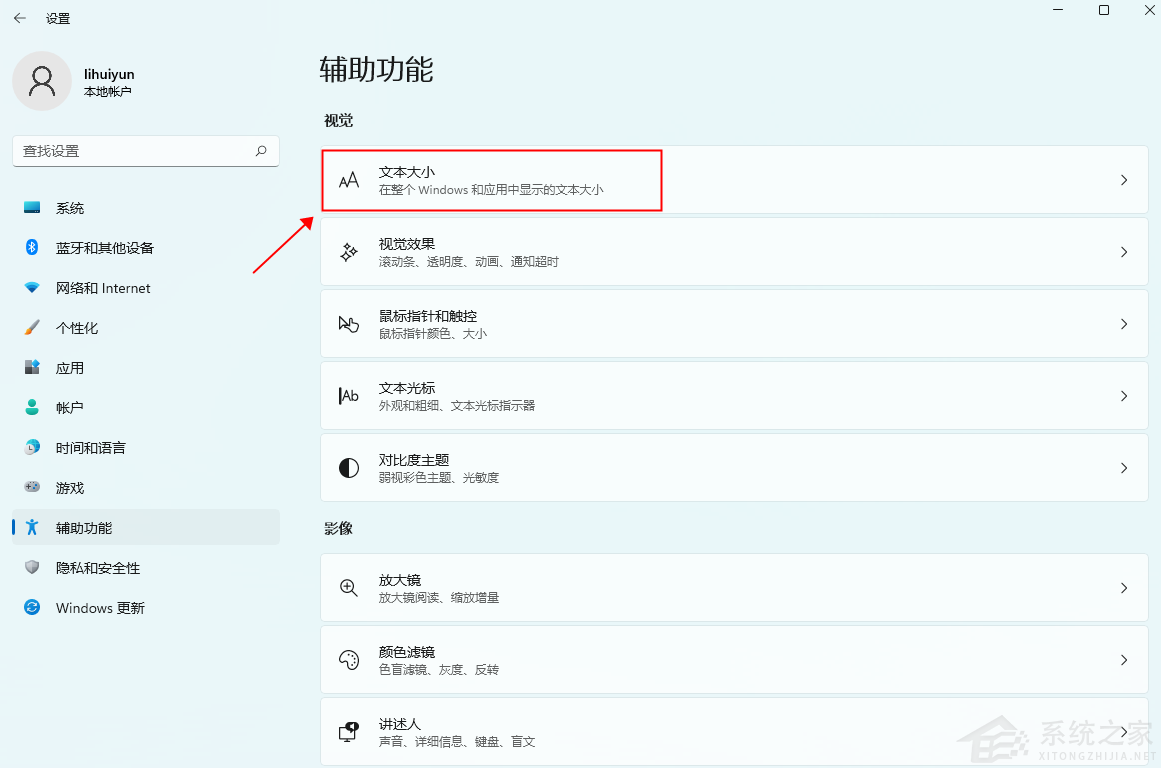The height and width of the screenshot is (768, 1161).
Task: Go to 蓝牙和其他设备 category
Action: tap(146, 248)
